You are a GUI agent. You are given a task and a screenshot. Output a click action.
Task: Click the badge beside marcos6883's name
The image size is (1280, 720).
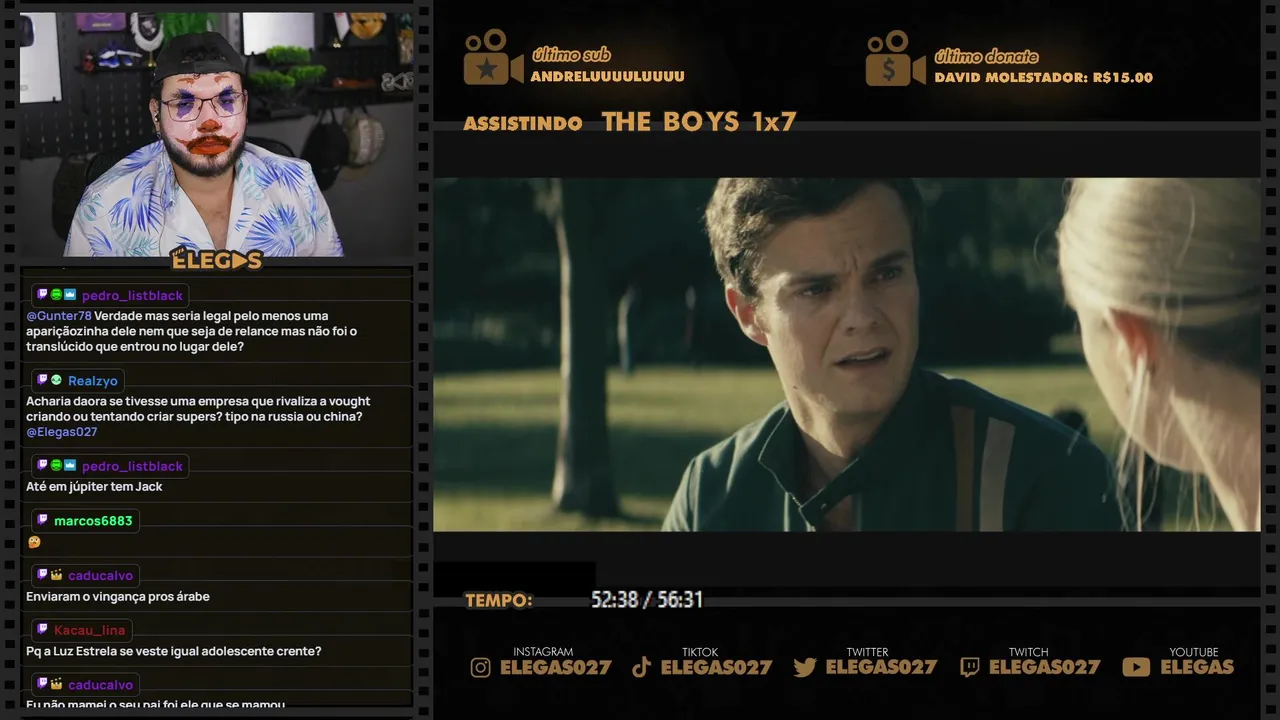(x=42, y=521)
